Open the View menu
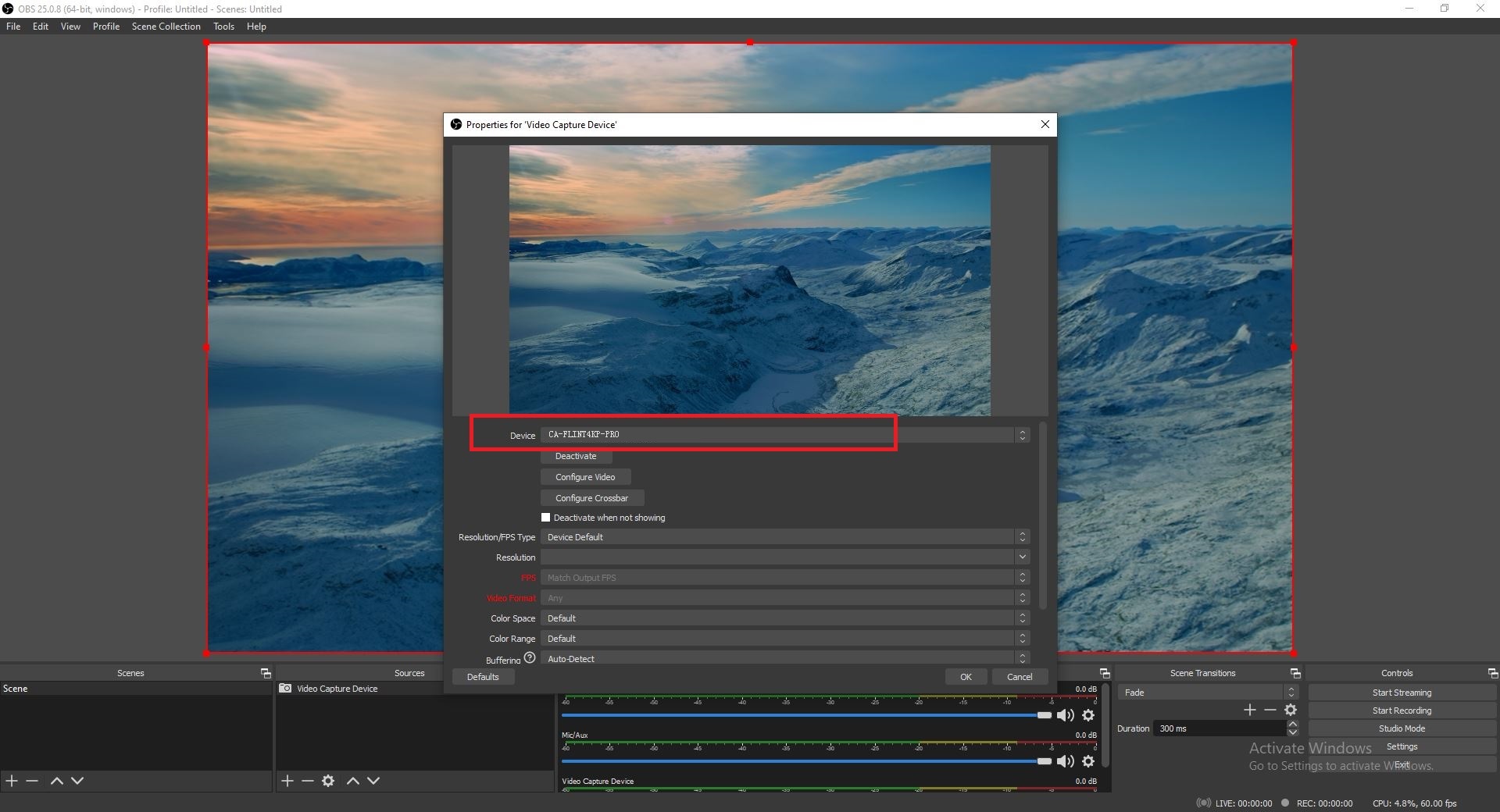The image size is (1500, 812). click(70, 27)
